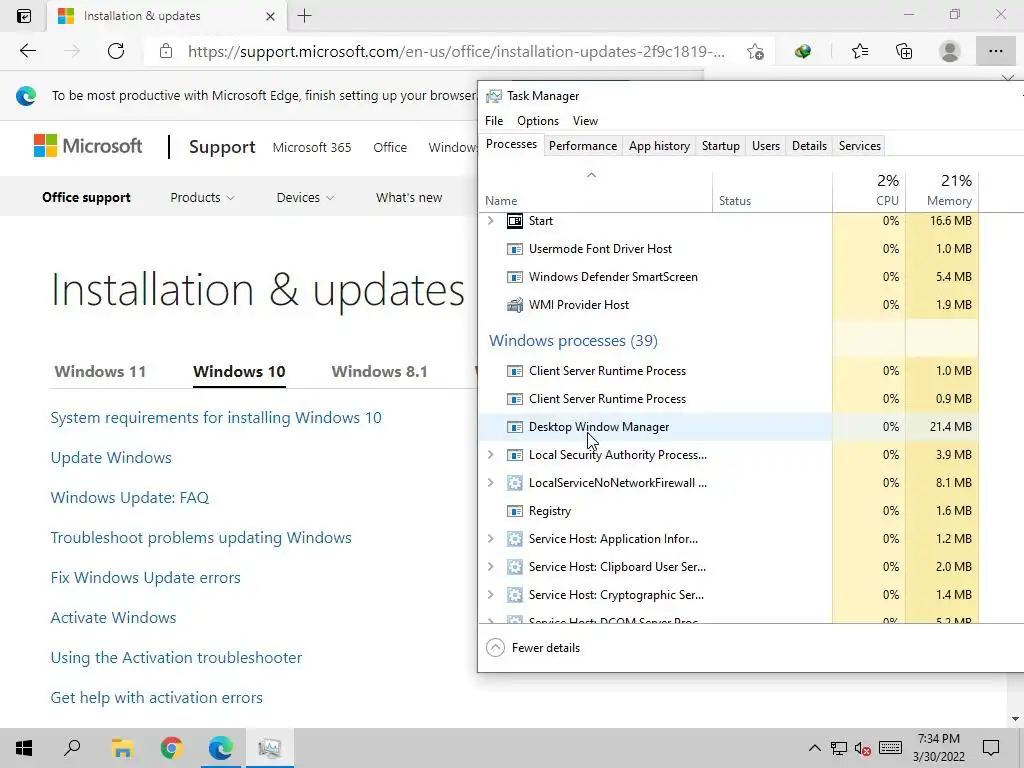Click Task Manager taskbar icon
Screen dimensions: 1024x768
tap(270, 748)
